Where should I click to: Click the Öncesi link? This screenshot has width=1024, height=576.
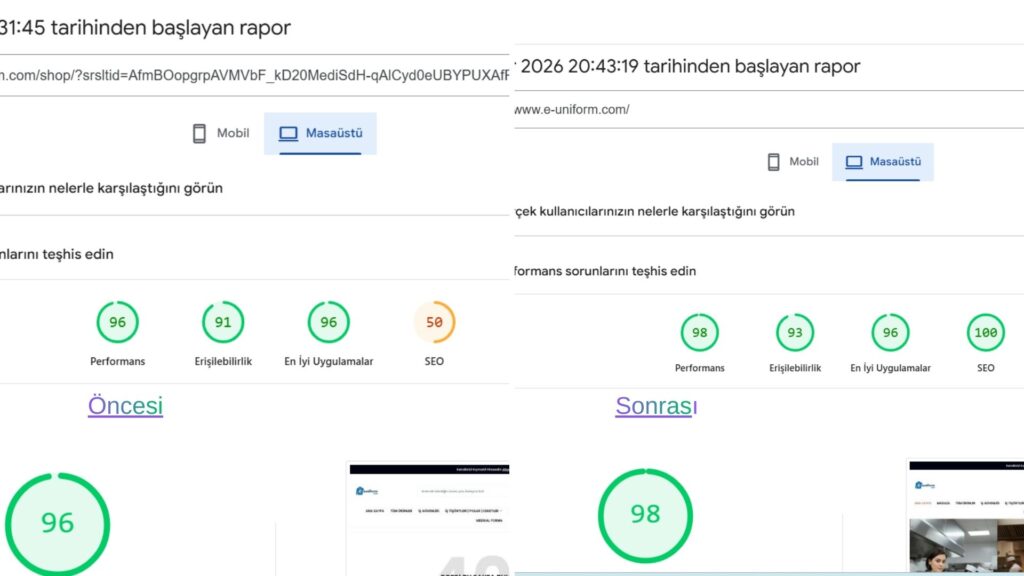coord(125,406)
